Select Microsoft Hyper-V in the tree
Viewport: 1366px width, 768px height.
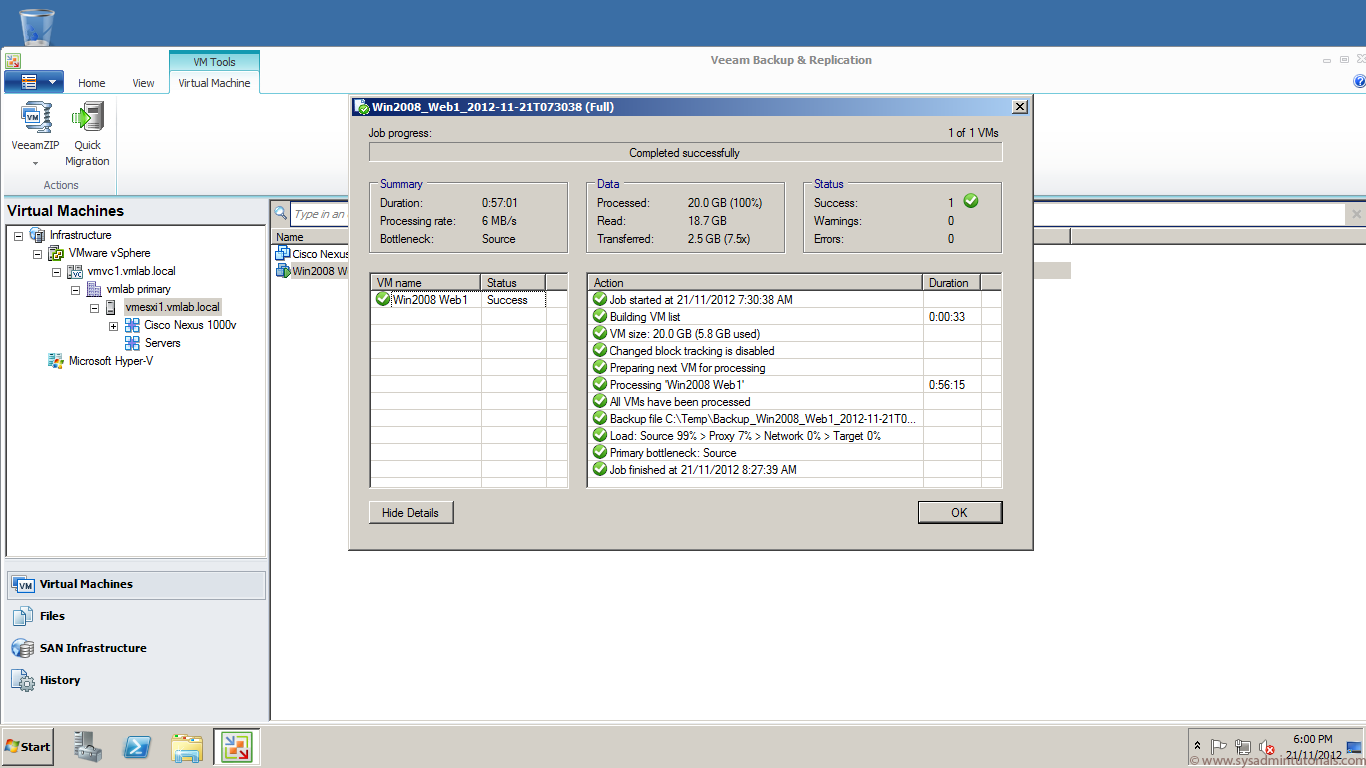(110, 361)
